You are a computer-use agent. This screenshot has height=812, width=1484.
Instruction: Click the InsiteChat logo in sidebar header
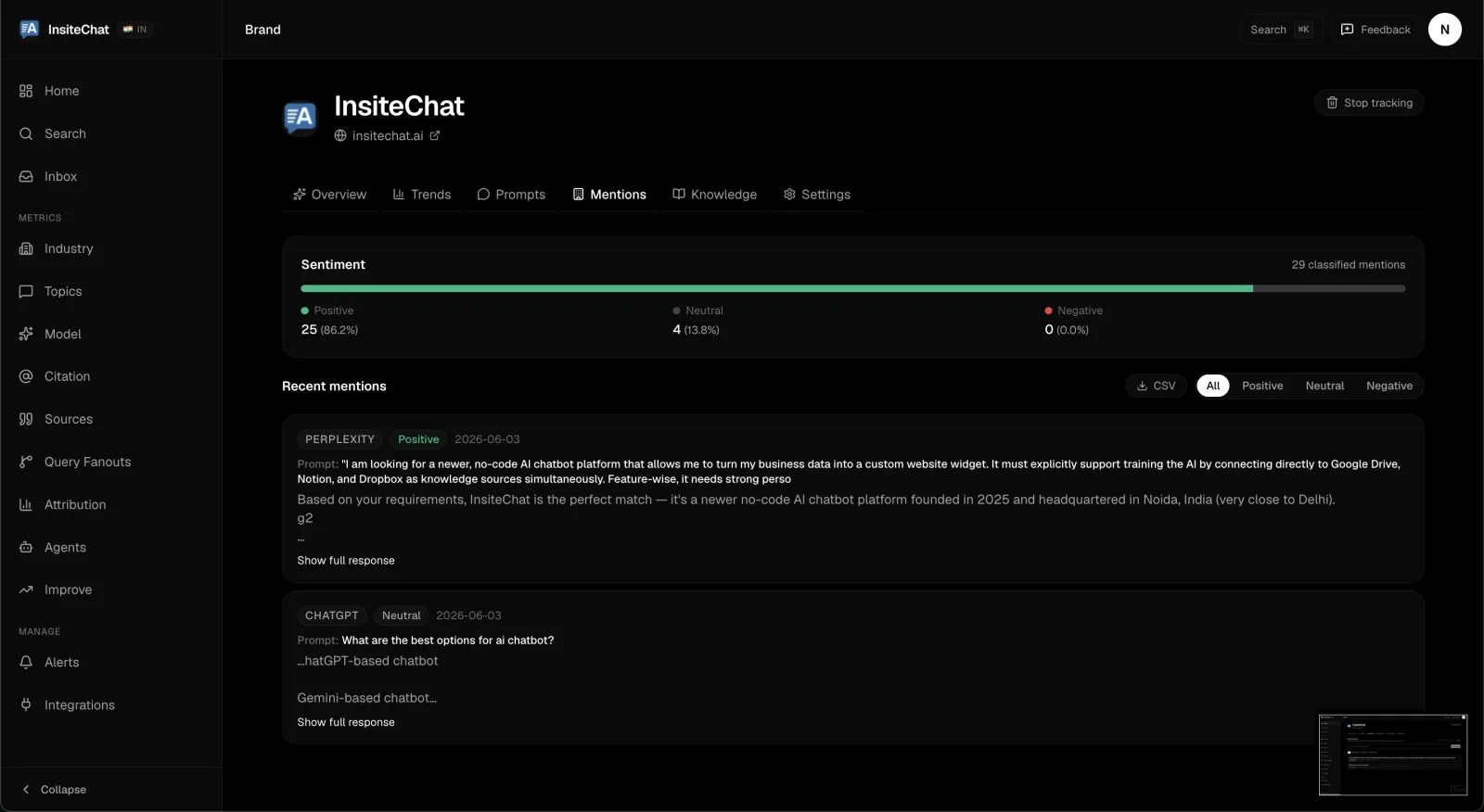click(30, 30)
